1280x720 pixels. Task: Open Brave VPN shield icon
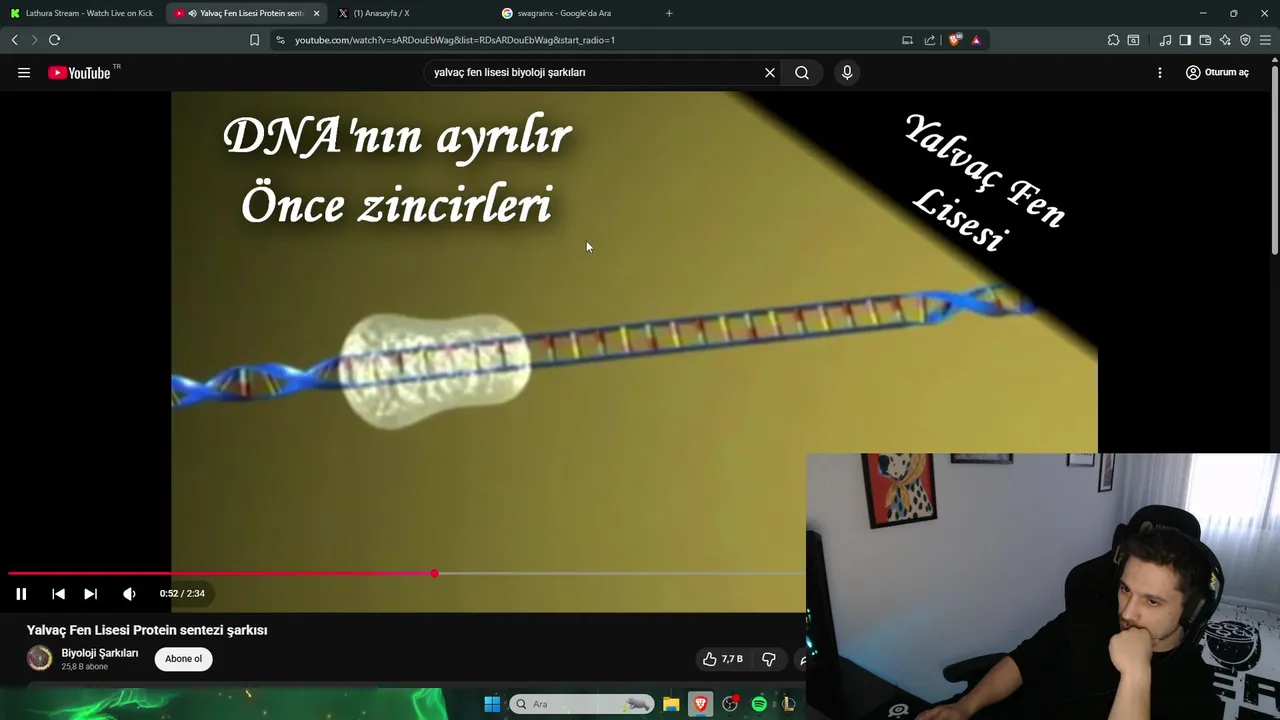[x=1245, y=40]
